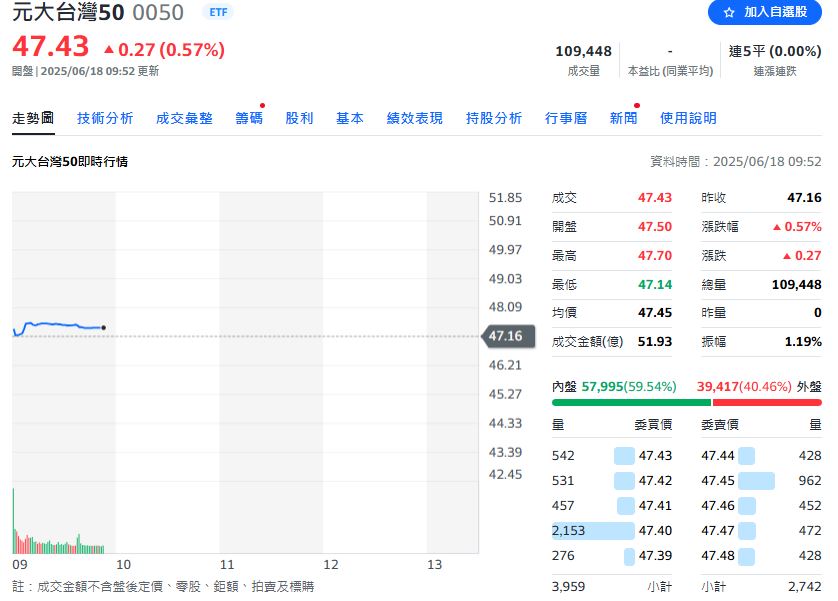Viewport: 838px width, 601px height.
Task: Open the 使用說明 tab
Action: (688, 118)
